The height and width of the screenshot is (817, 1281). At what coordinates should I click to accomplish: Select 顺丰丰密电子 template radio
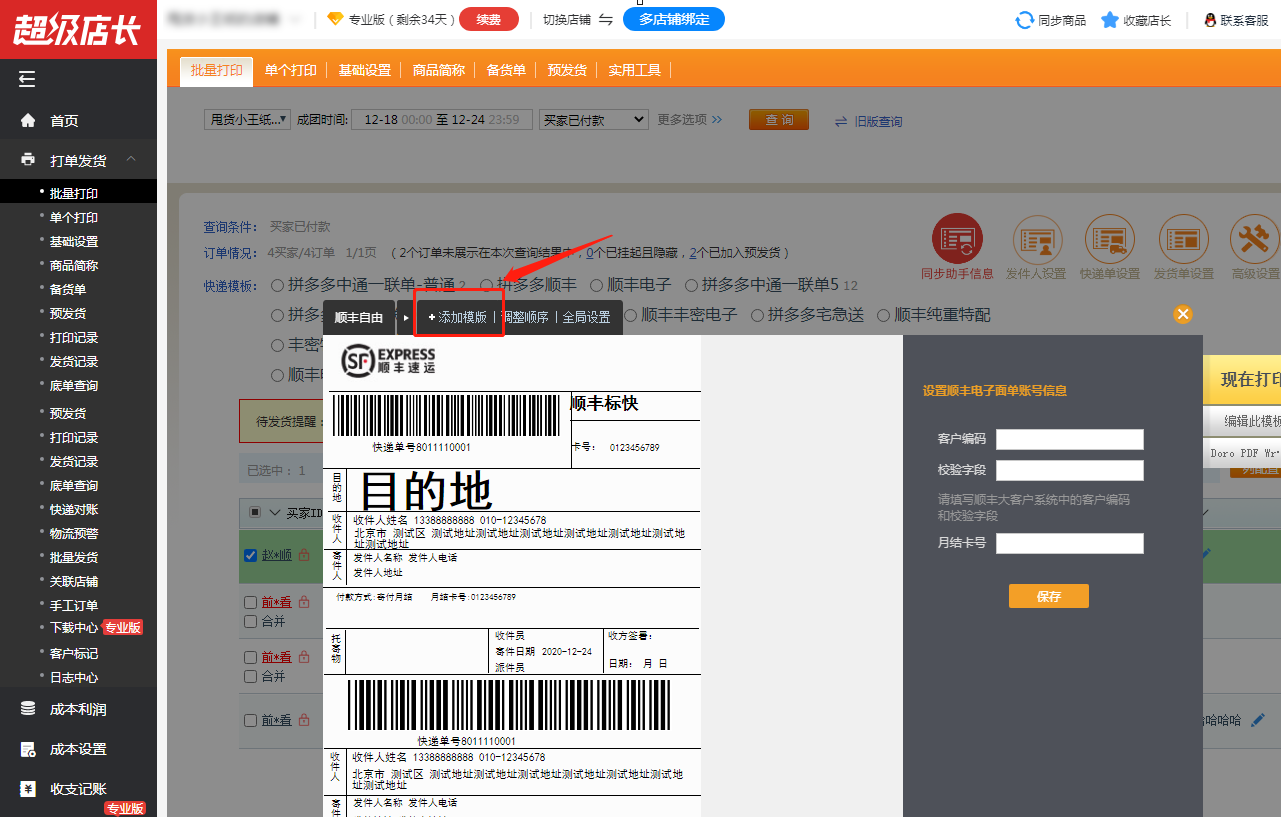coord(632,315)
